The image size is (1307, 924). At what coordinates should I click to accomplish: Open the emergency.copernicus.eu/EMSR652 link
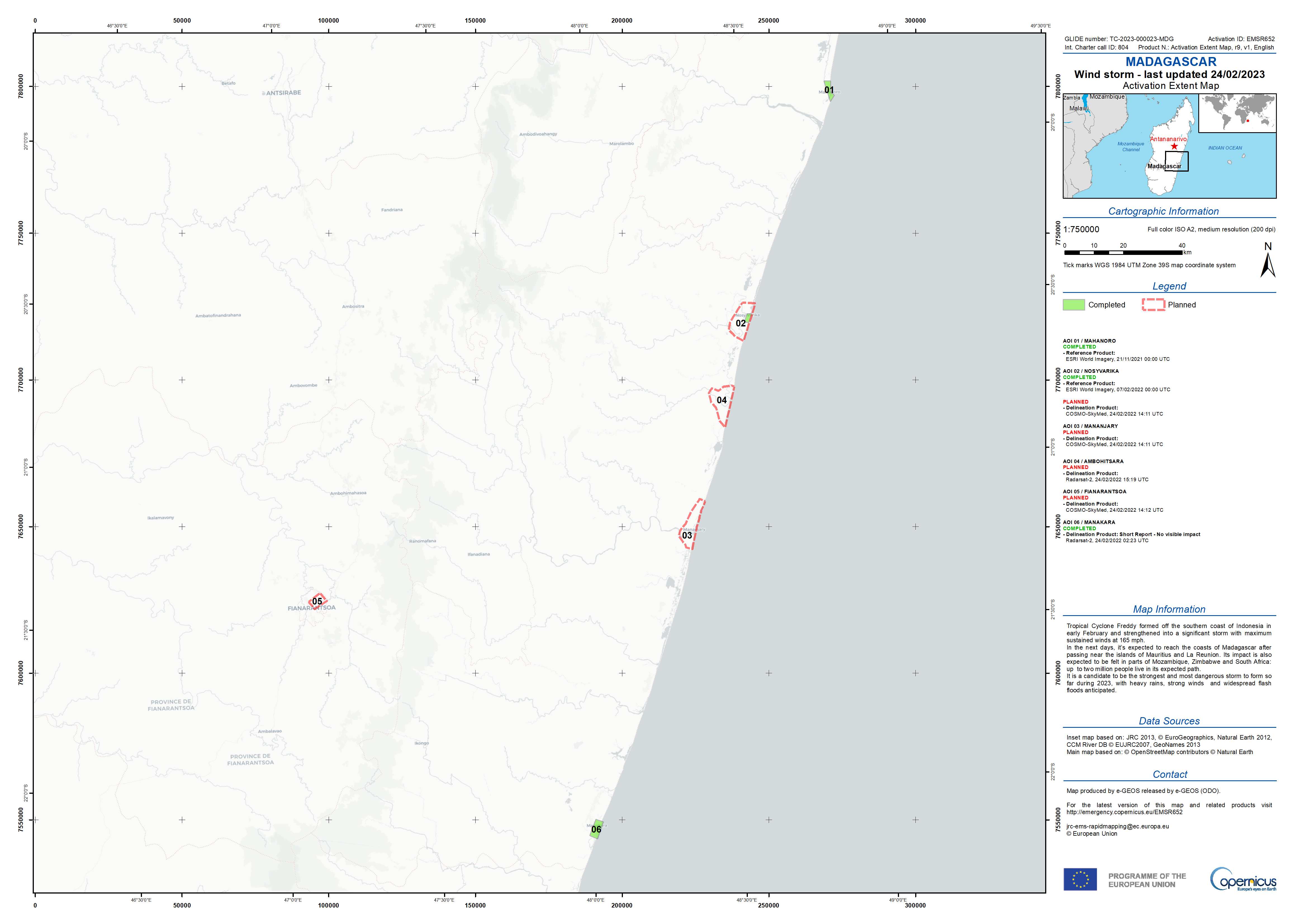coord(1124,812)
